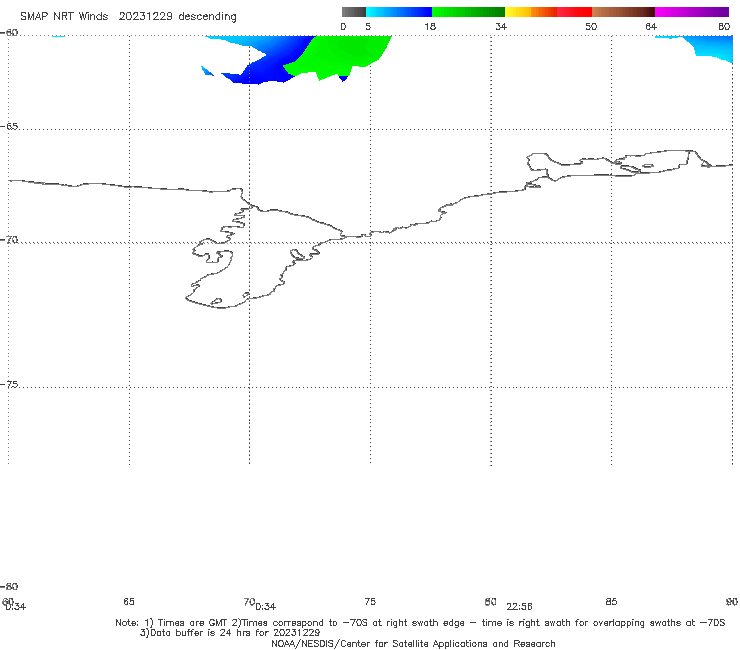This screenshot has width=740, height=650.
Task: Select the red segment of the colorbar
Action: [574, 12]
